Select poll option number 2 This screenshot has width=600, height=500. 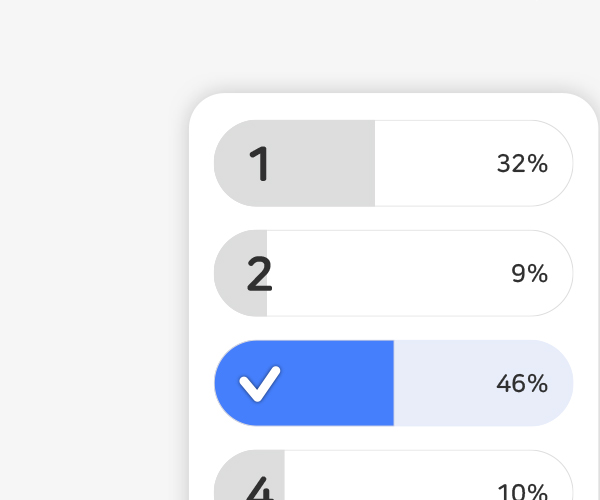tap(393, 273)
